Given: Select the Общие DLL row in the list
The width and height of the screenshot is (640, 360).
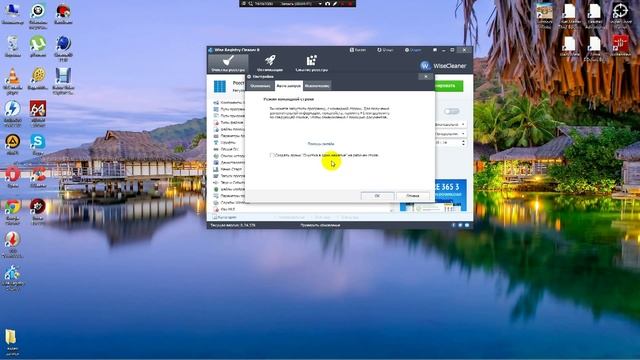Looking at the screenshot, I should click(229, 149).
